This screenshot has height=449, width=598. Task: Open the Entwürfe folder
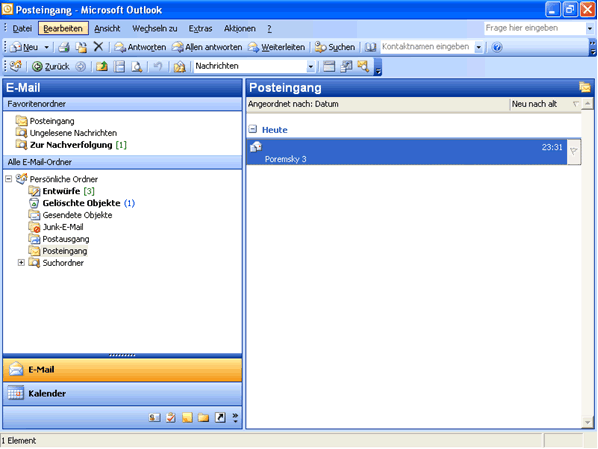tap(61, 191)
